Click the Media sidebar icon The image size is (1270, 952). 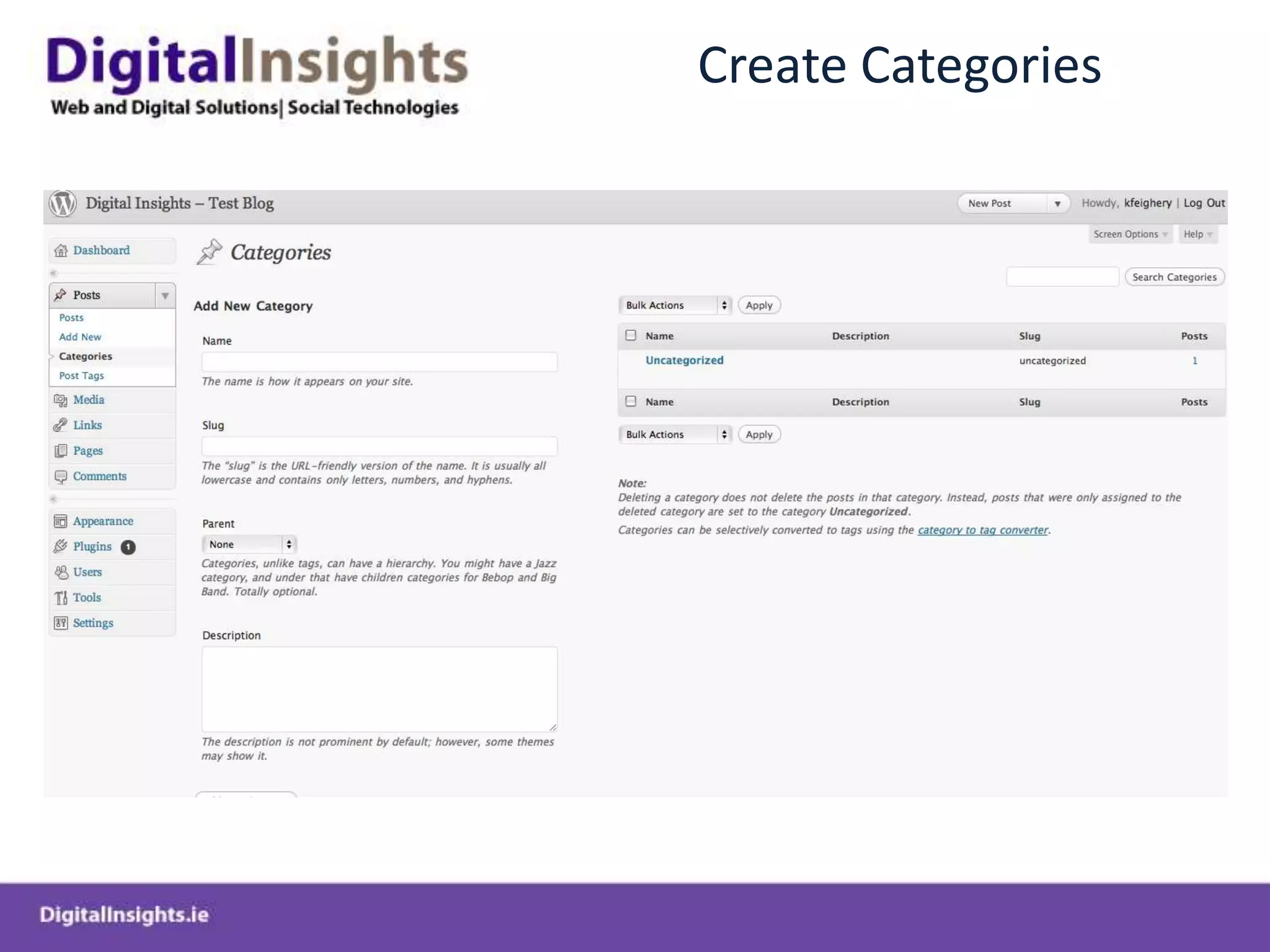pos(60,400)
